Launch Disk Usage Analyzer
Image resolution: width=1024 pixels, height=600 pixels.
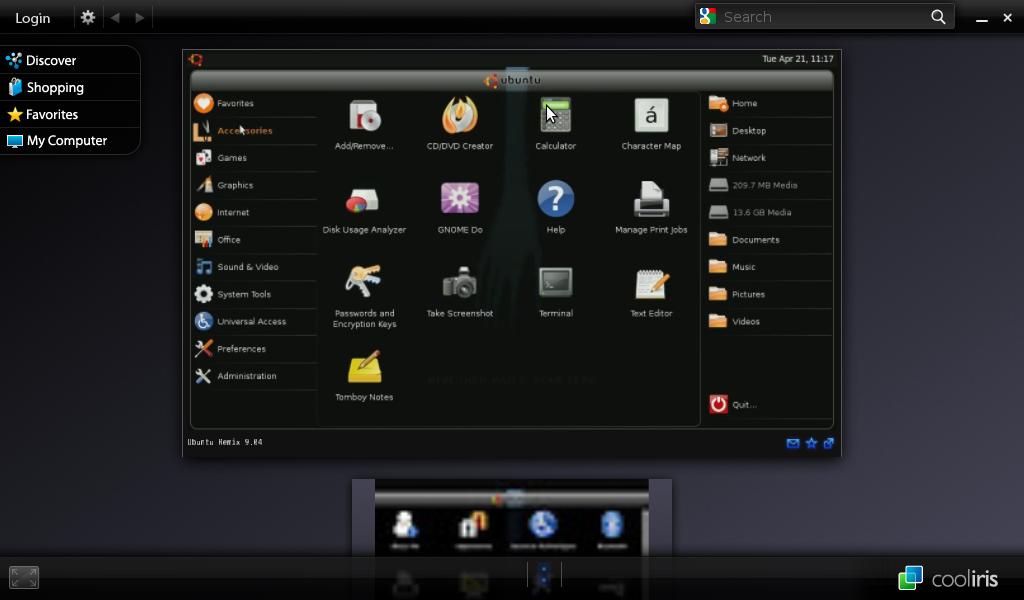[x=364, y=200]
